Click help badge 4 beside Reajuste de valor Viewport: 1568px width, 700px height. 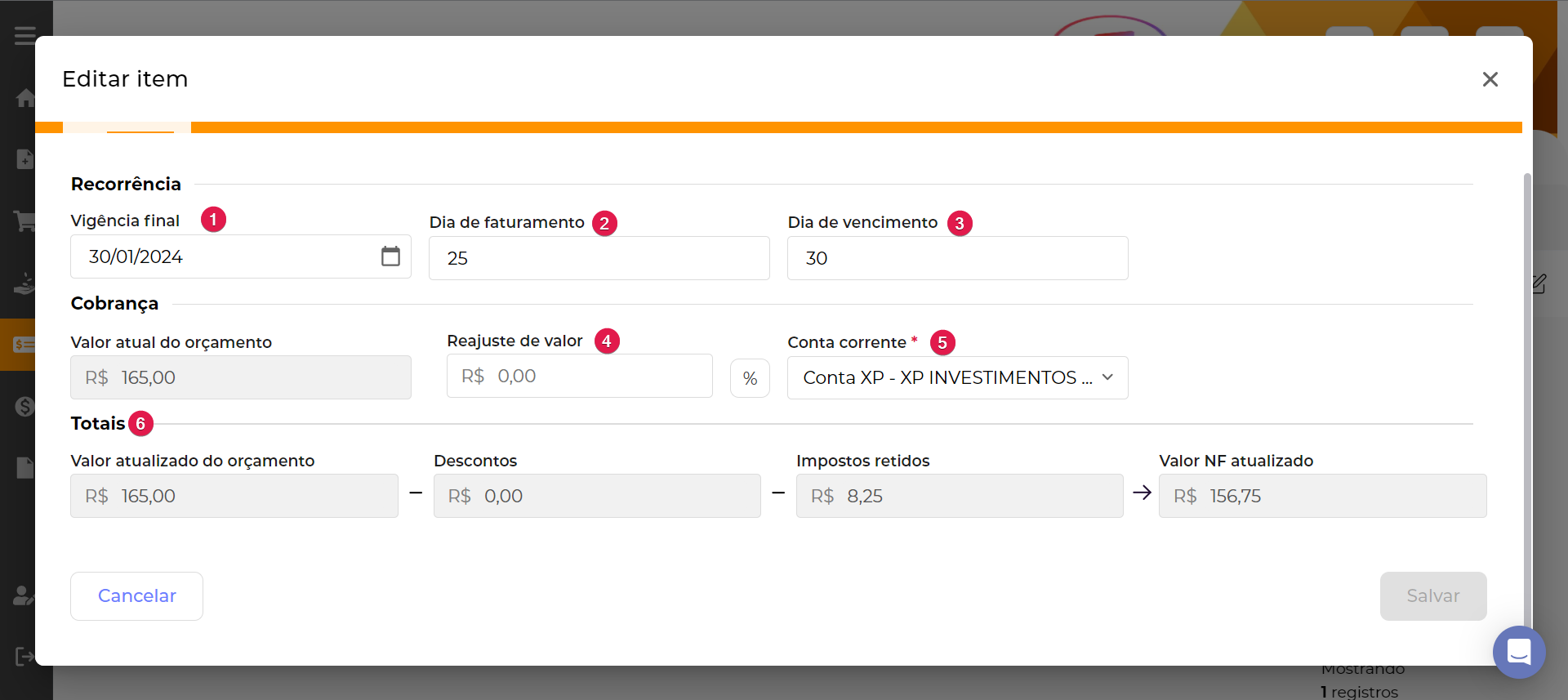(x=607, y=341)
